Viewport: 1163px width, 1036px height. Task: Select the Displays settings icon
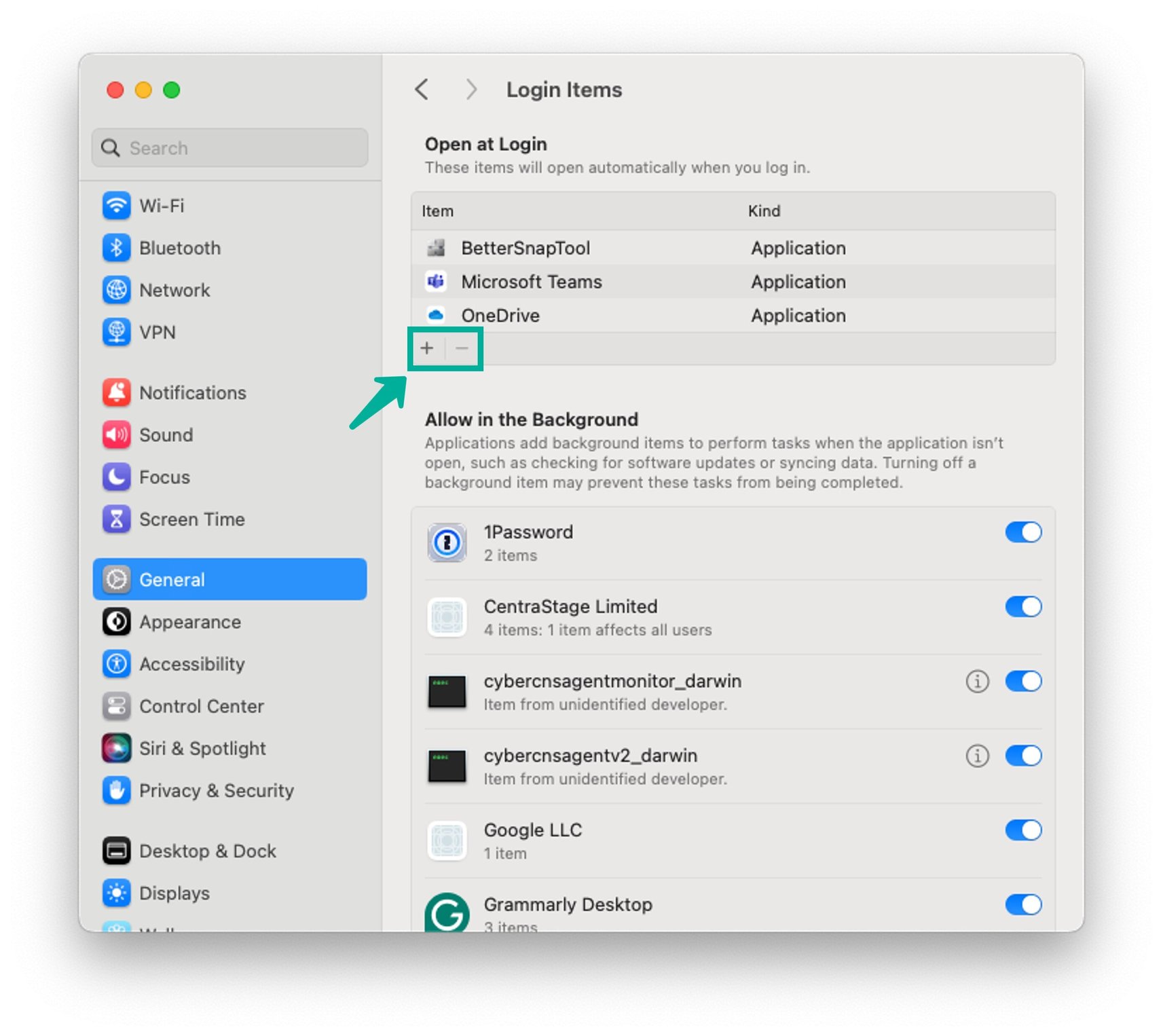click(116, 893)
